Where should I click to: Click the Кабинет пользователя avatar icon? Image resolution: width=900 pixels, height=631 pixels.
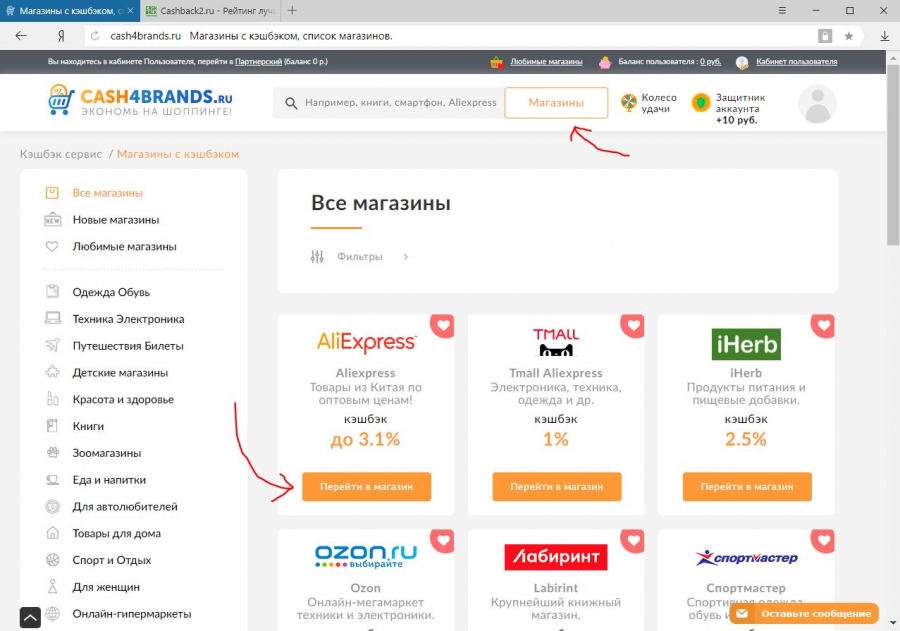pos(742,62)
